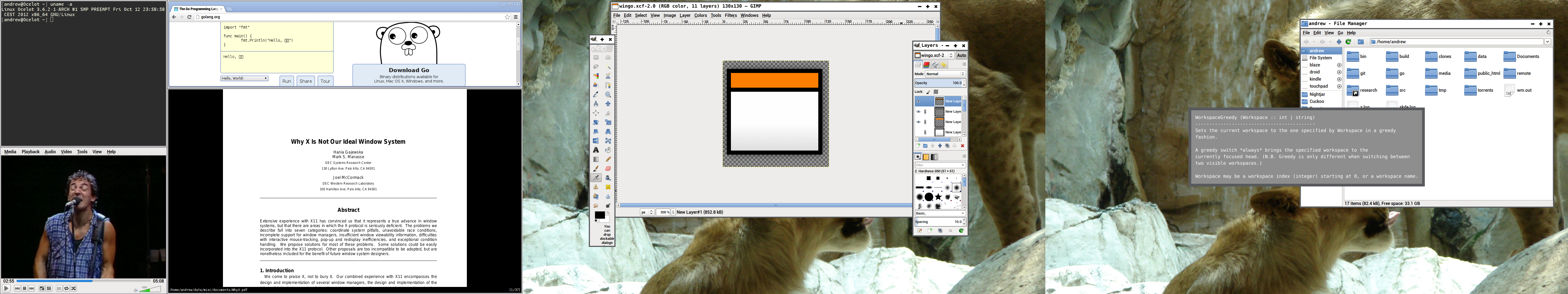
Task: Toggle lock alpha channel in Layers
Action: pos(936,92)
